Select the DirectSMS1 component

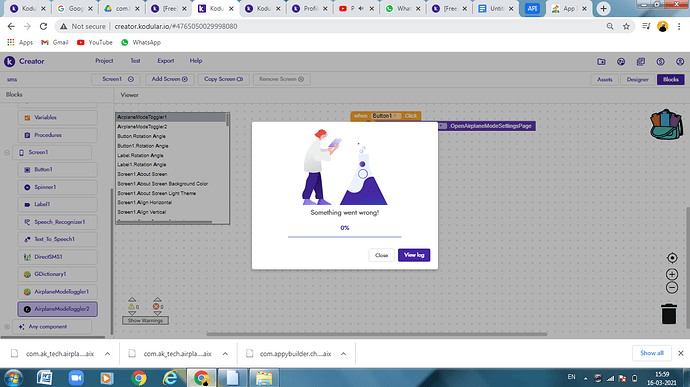58,257
